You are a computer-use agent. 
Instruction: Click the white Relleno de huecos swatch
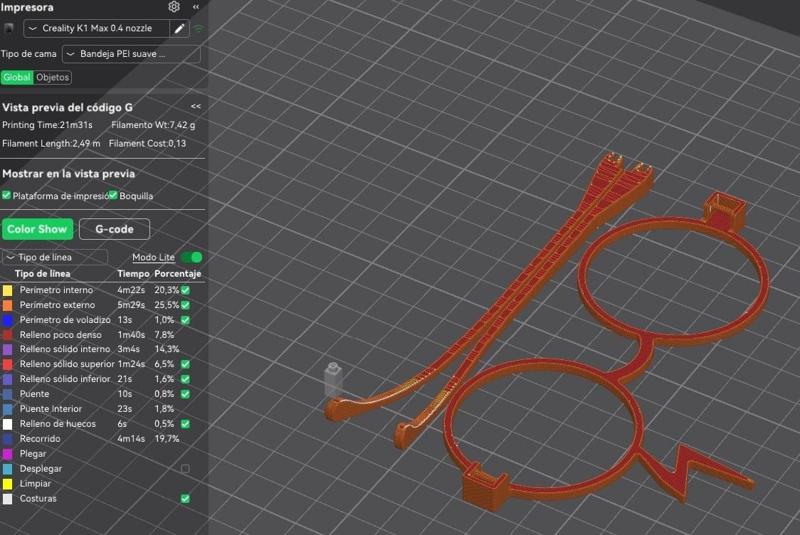8,424
